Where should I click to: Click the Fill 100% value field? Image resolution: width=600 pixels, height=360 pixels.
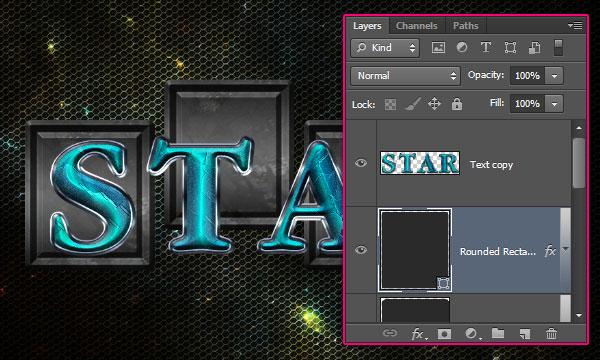pos(527,104)
